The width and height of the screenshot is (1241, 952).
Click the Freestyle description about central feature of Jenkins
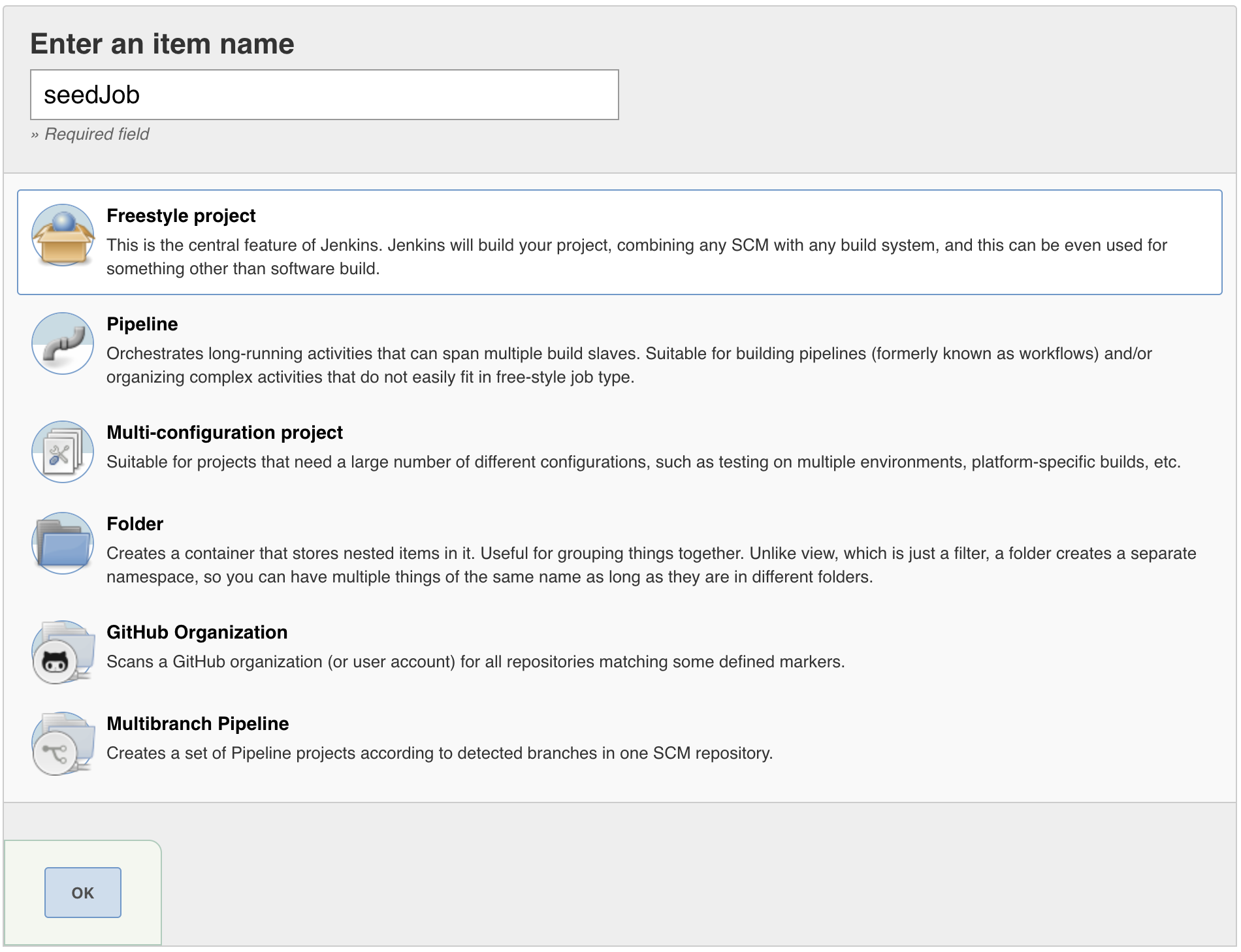click(x=637, y=257)
